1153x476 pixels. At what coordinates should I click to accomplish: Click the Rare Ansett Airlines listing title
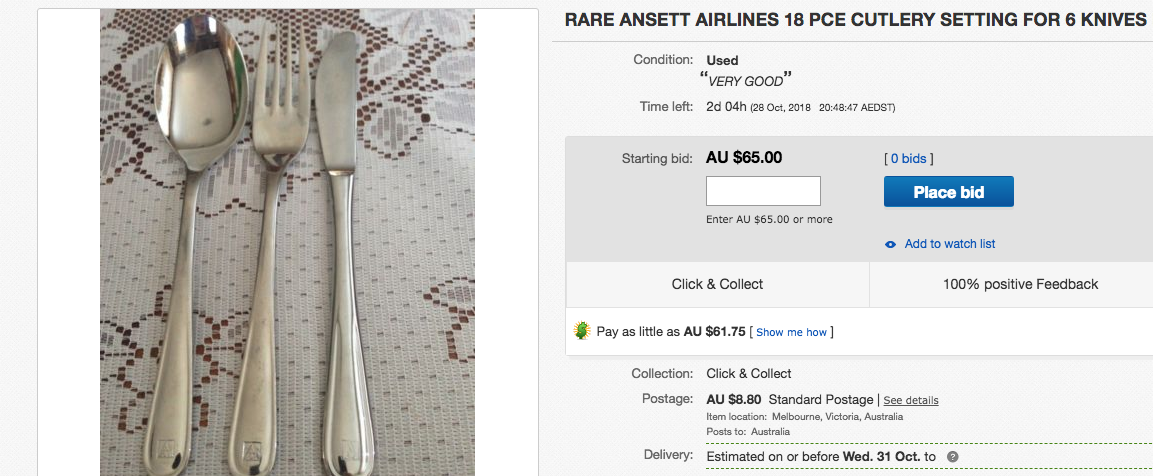[855, 20]
